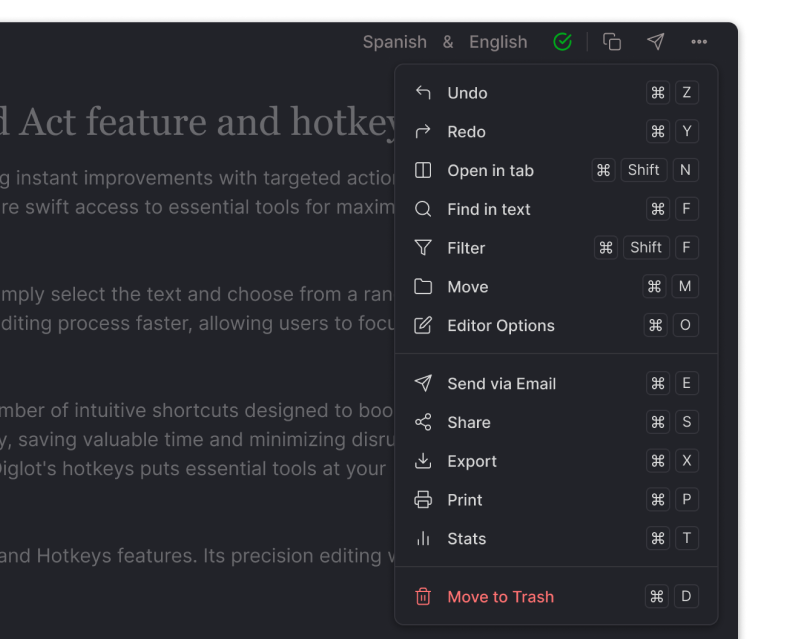The height and width of the screenshot is (639, 798).
Task: Click the printer Print icon
Action: click(x=423, y=500)
